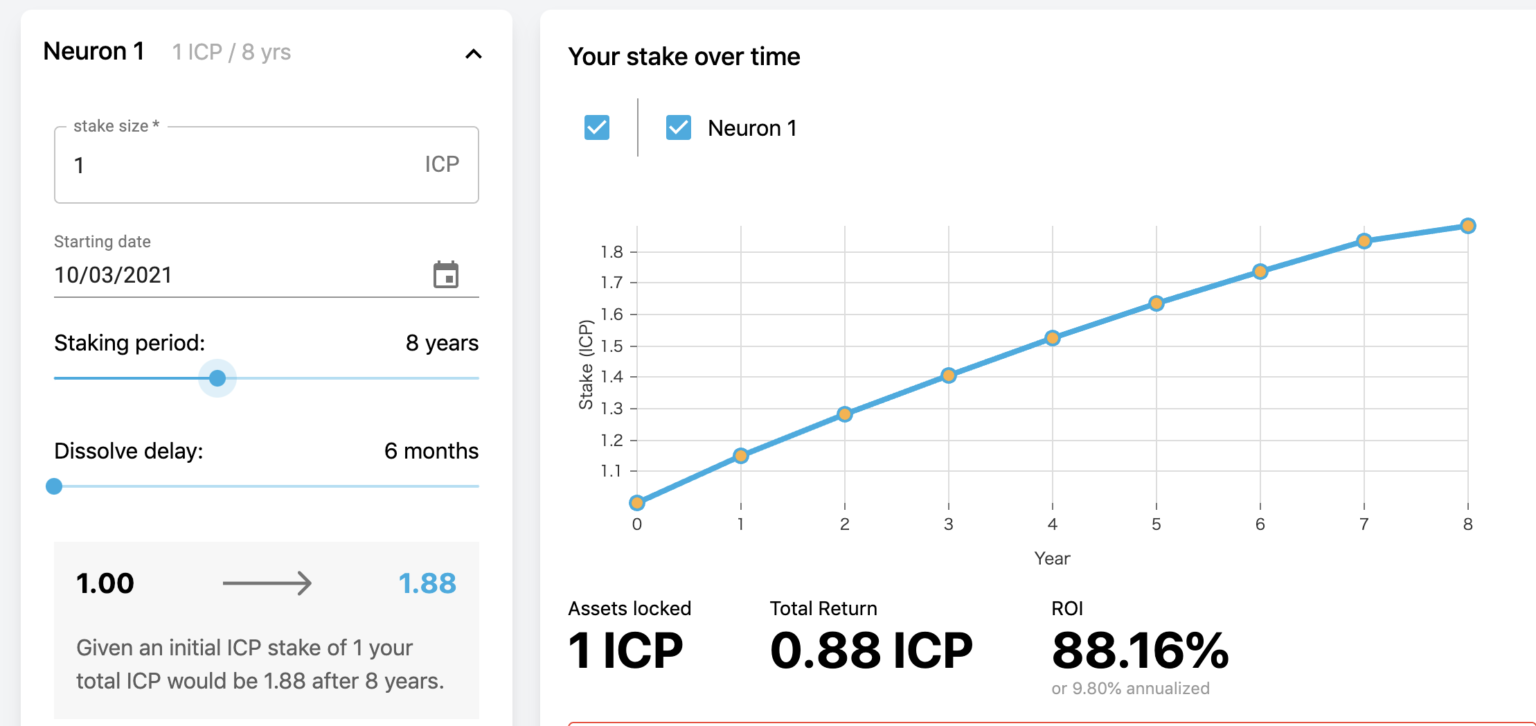Click the year 4 data point

point(1053,338)
